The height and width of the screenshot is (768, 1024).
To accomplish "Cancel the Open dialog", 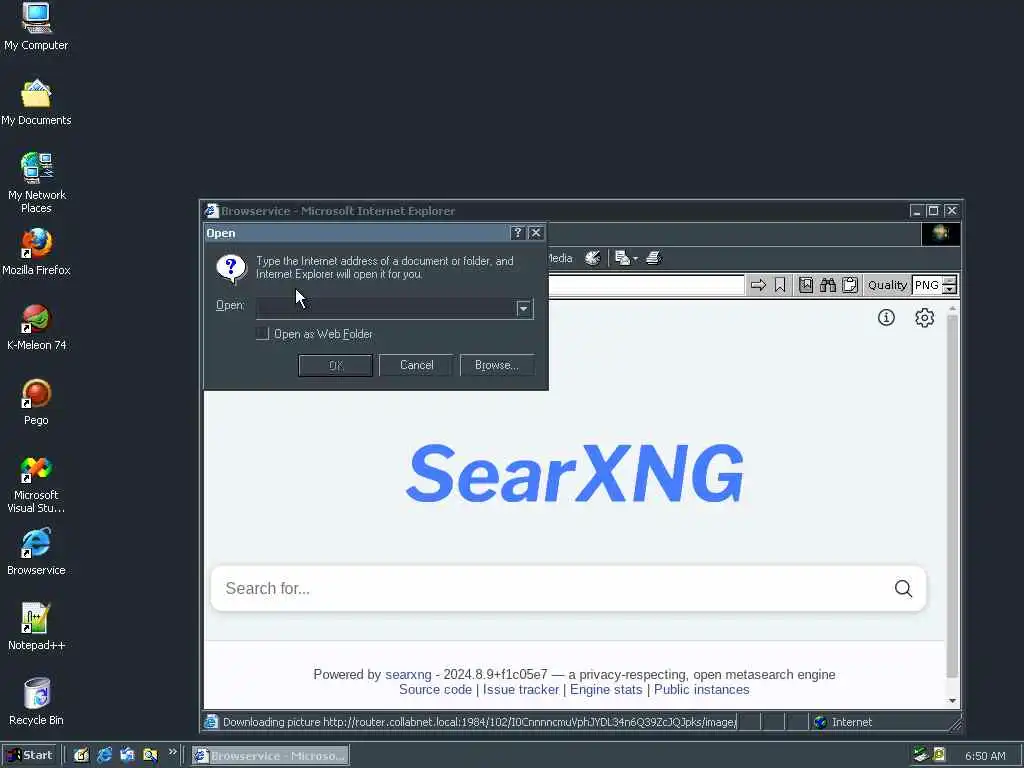I will pyautogui.click(x=417, y=365).
